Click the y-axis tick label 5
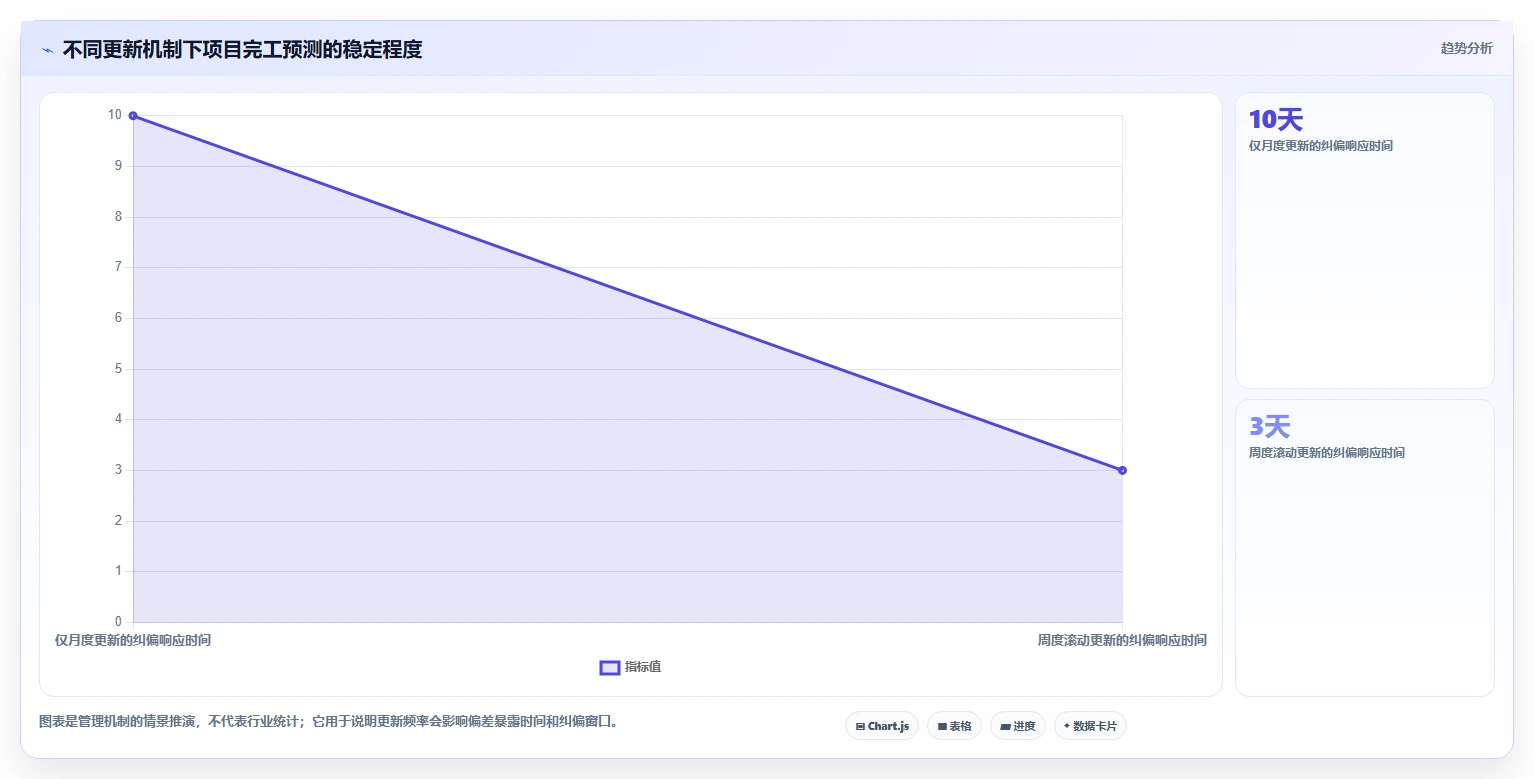The width and height of the screenshot is (1534, 779). (x=118, y=369)
